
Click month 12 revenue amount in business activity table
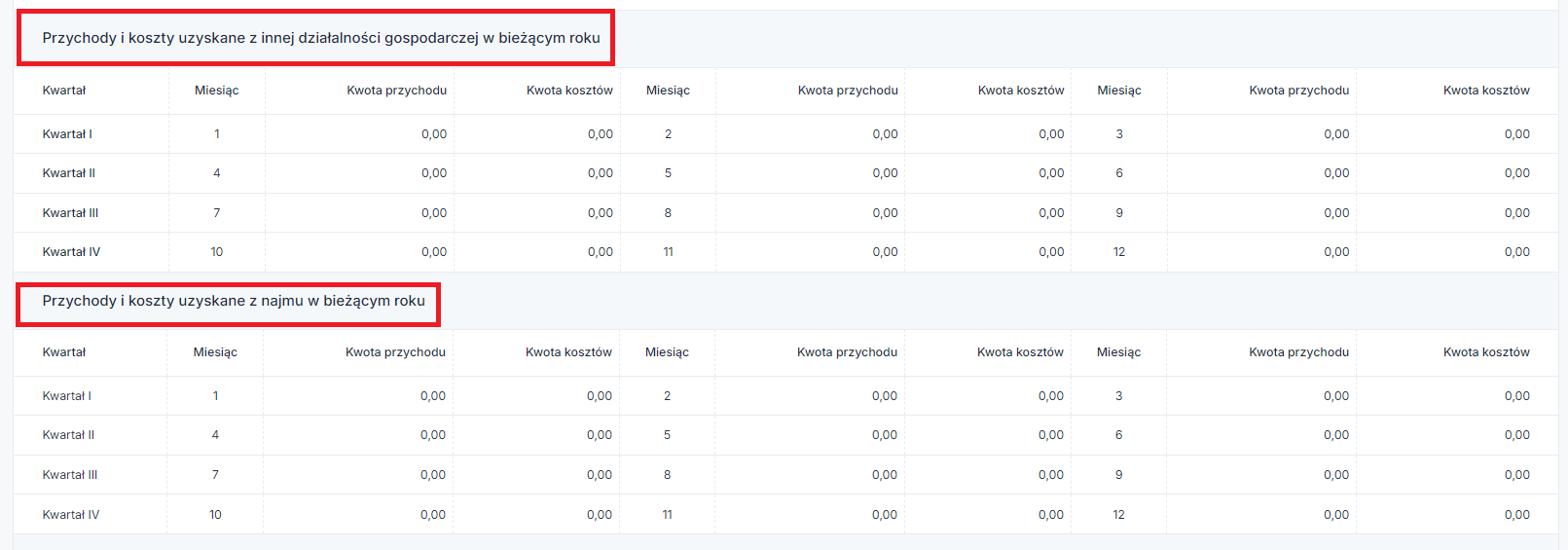tap(1336, 252)
